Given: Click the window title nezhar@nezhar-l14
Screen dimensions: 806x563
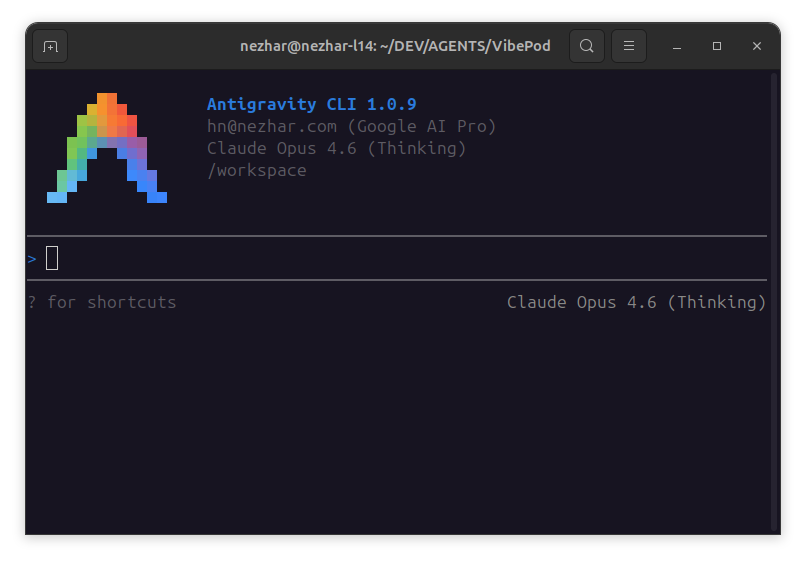Looking at the screenshot, I should (395, 46).
